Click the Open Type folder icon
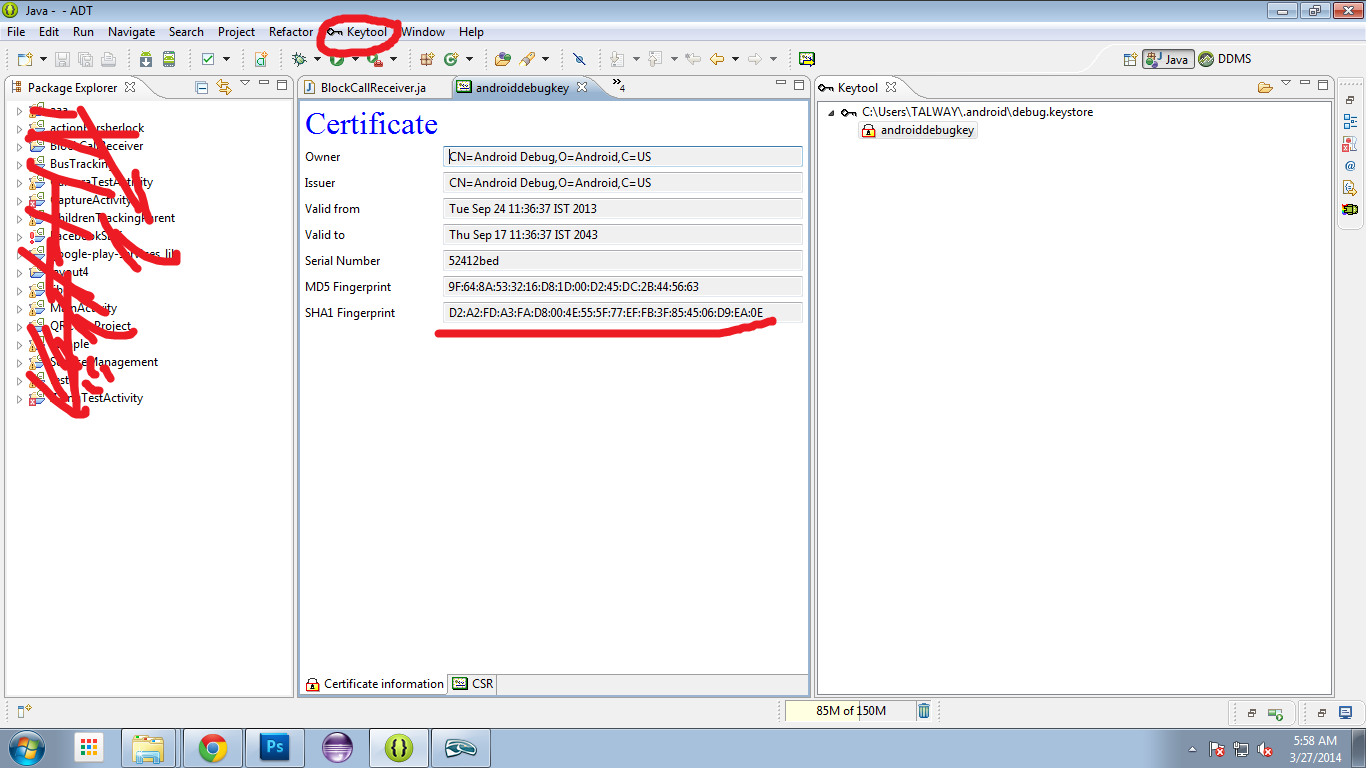Image resolution: width=1366 pixels, height=768 pixels. click(x=503, y=59)
